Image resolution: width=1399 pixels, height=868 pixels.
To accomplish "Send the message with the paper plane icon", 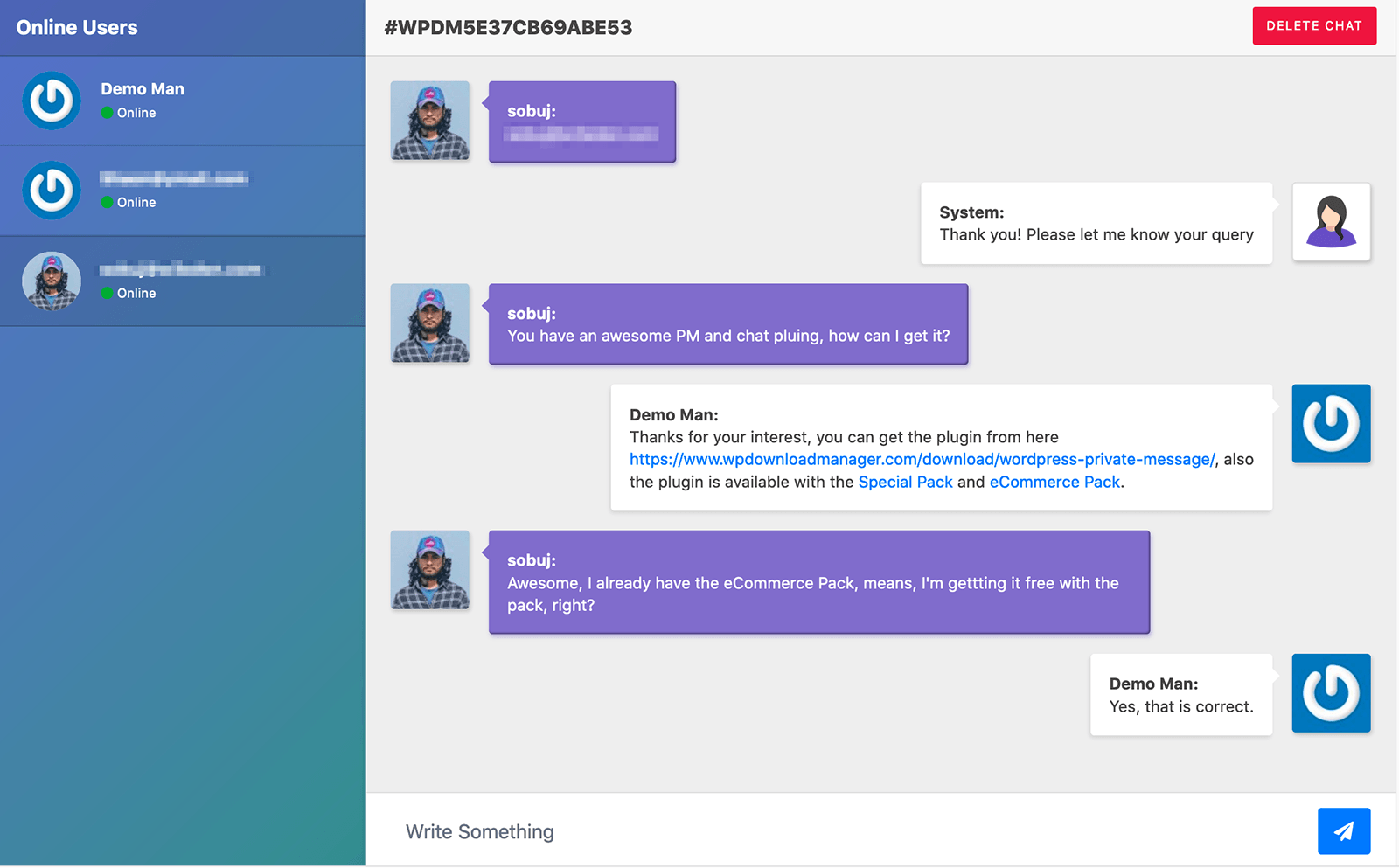I will [1344, 830].
